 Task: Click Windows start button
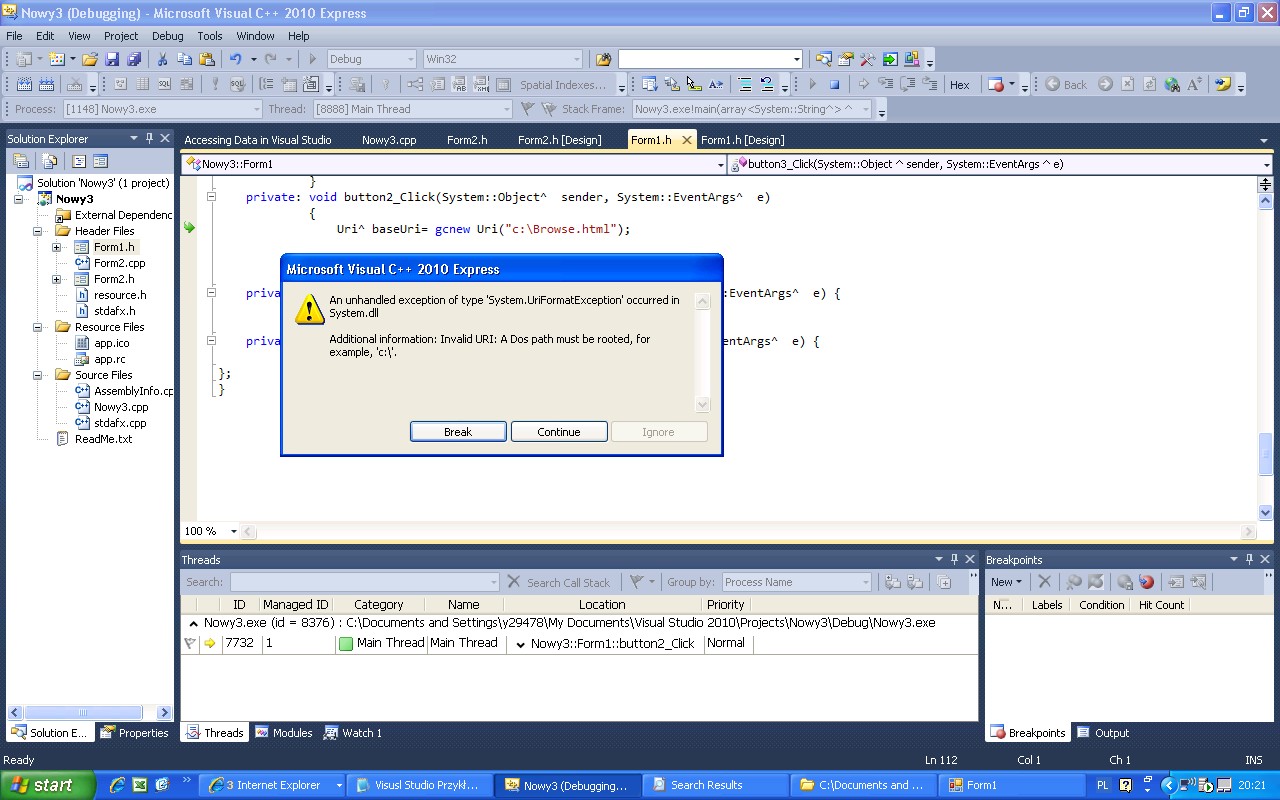pyautogui.click(x=47, y=785)
